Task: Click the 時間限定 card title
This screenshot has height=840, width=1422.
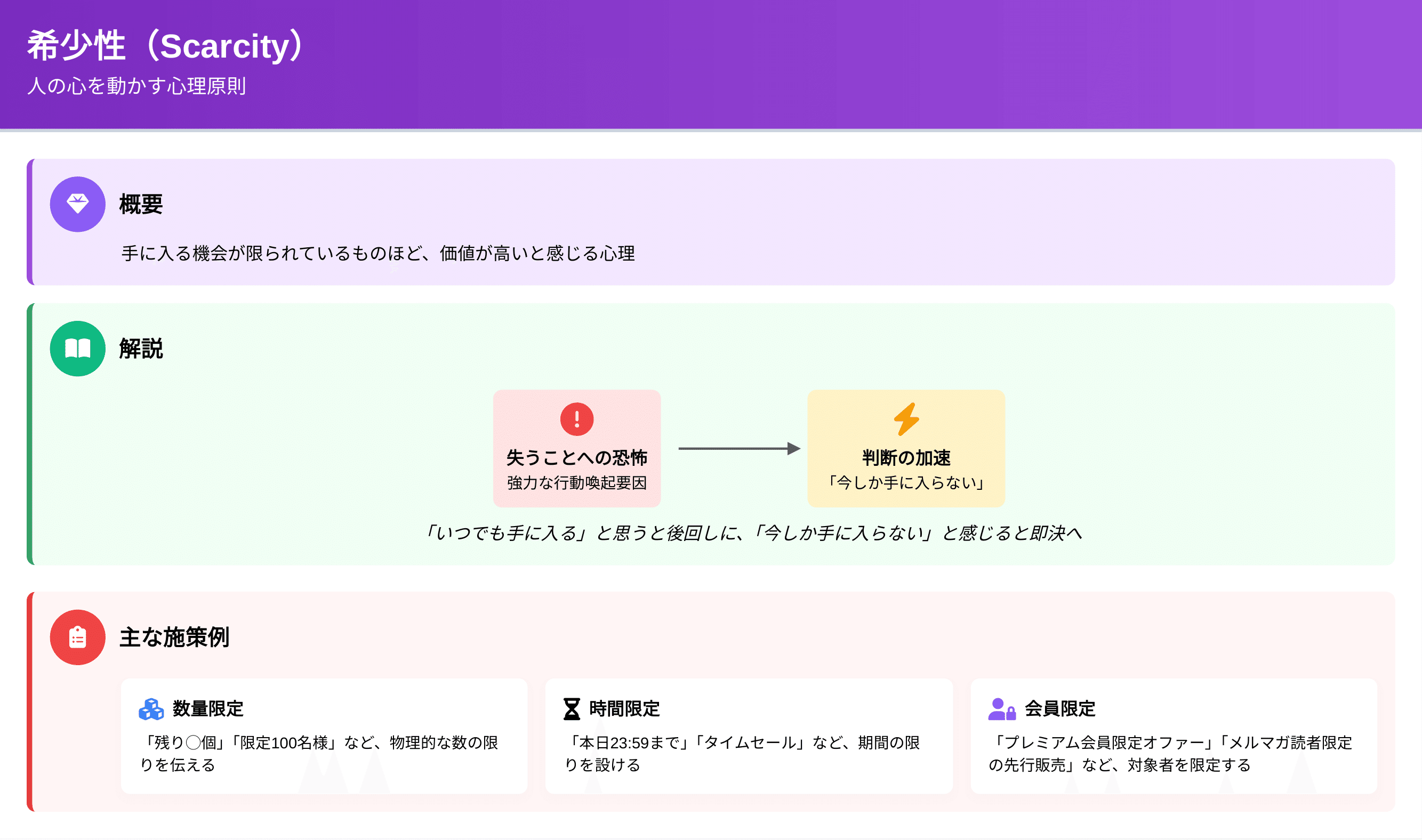Action: (624, 708)
